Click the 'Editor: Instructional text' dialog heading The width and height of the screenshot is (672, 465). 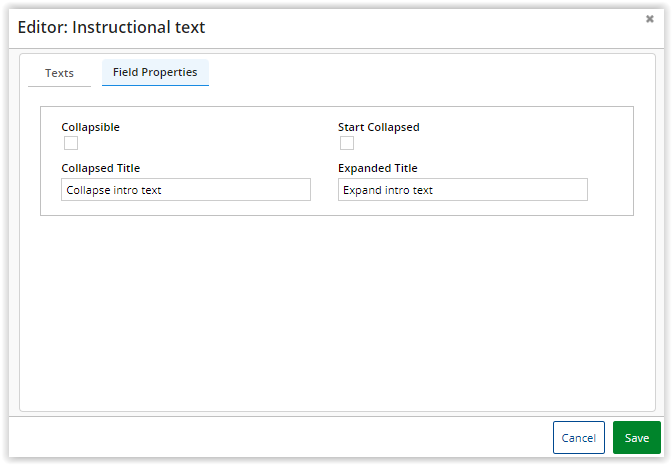pos(111,27)
